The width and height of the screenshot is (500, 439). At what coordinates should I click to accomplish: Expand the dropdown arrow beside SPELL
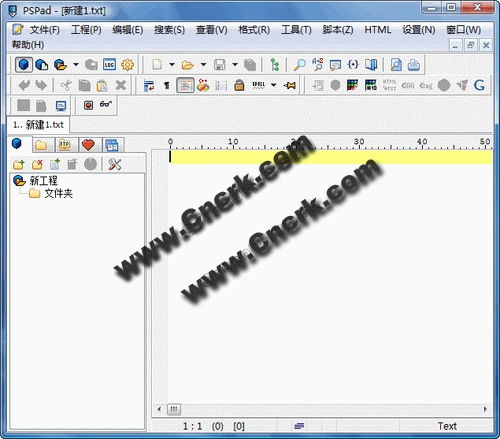tap(274, 85)
